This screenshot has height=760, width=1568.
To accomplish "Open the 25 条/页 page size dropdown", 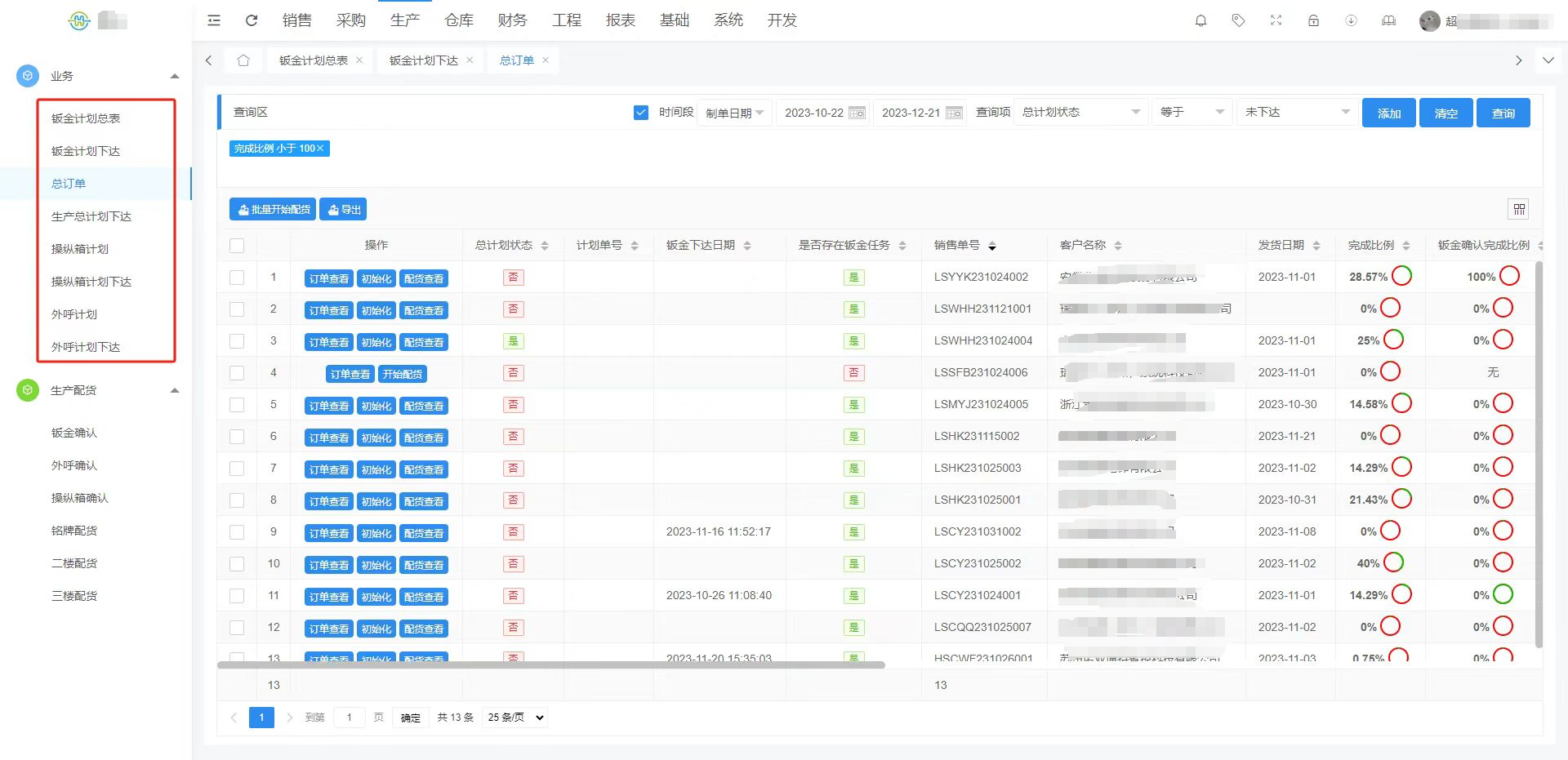I will click(x=514, y=718).
